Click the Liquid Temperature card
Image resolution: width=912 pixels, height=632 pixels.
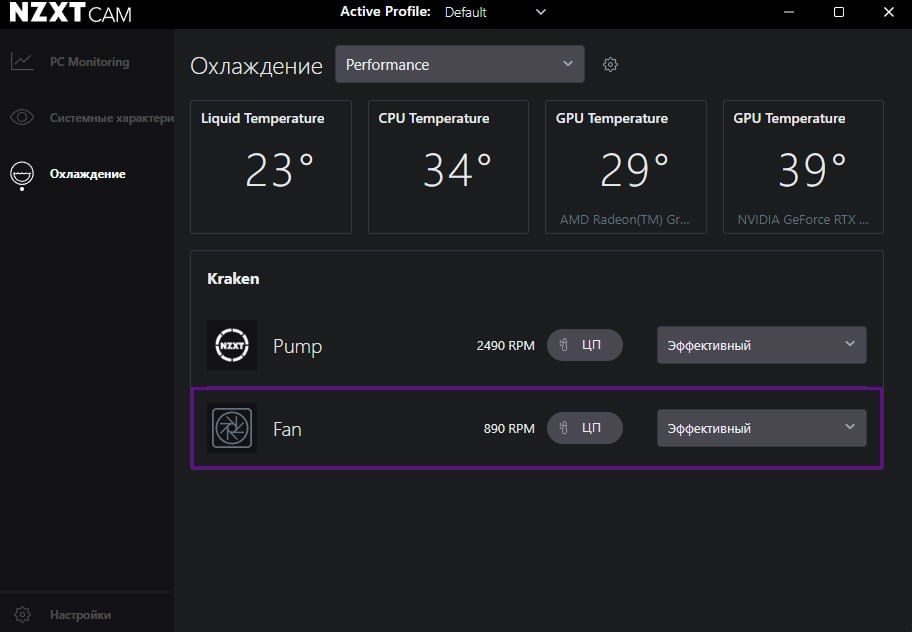click(x=270, y=167)
